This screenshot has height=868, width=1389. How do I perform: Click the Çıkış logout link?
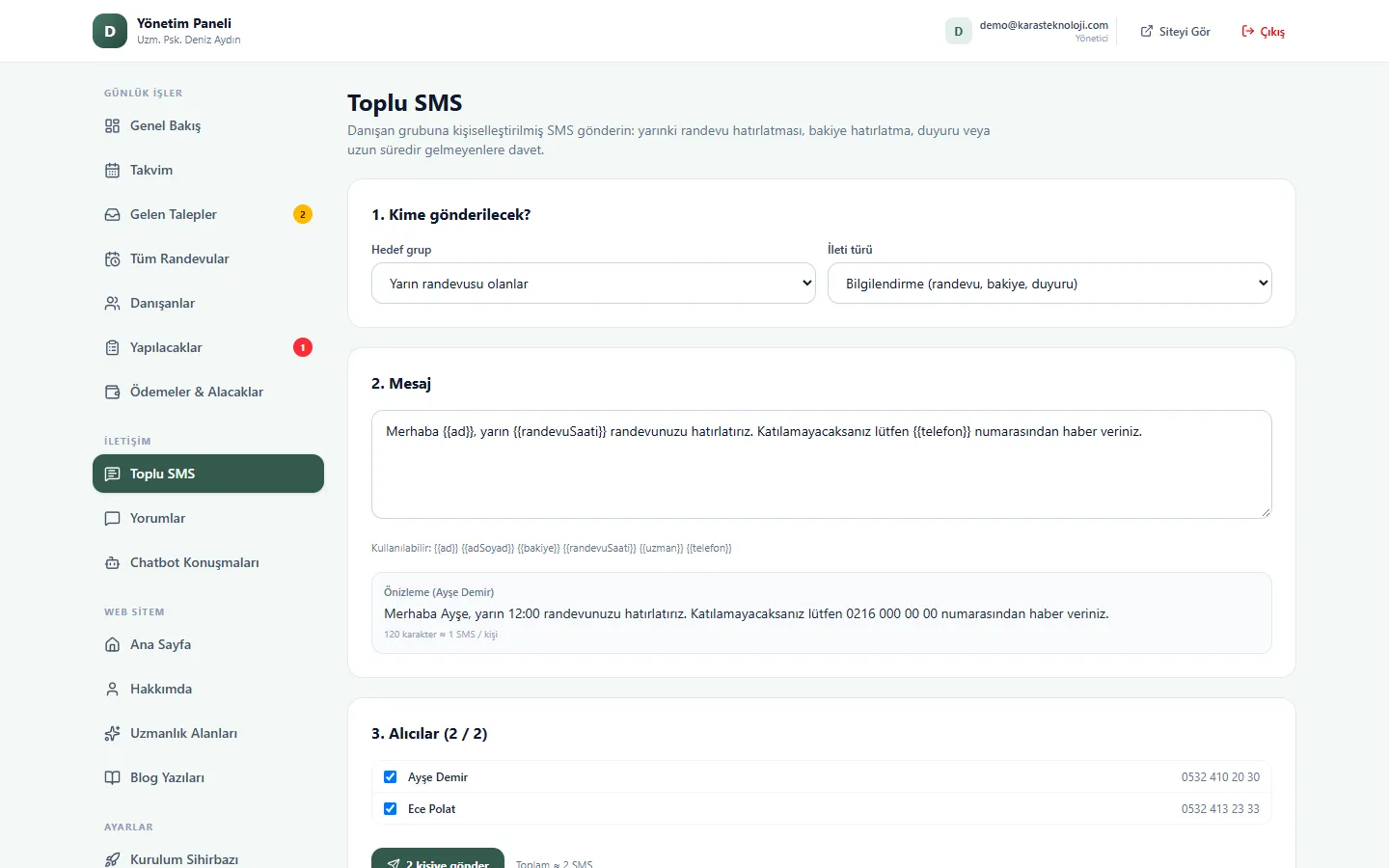pos(1263,32)
